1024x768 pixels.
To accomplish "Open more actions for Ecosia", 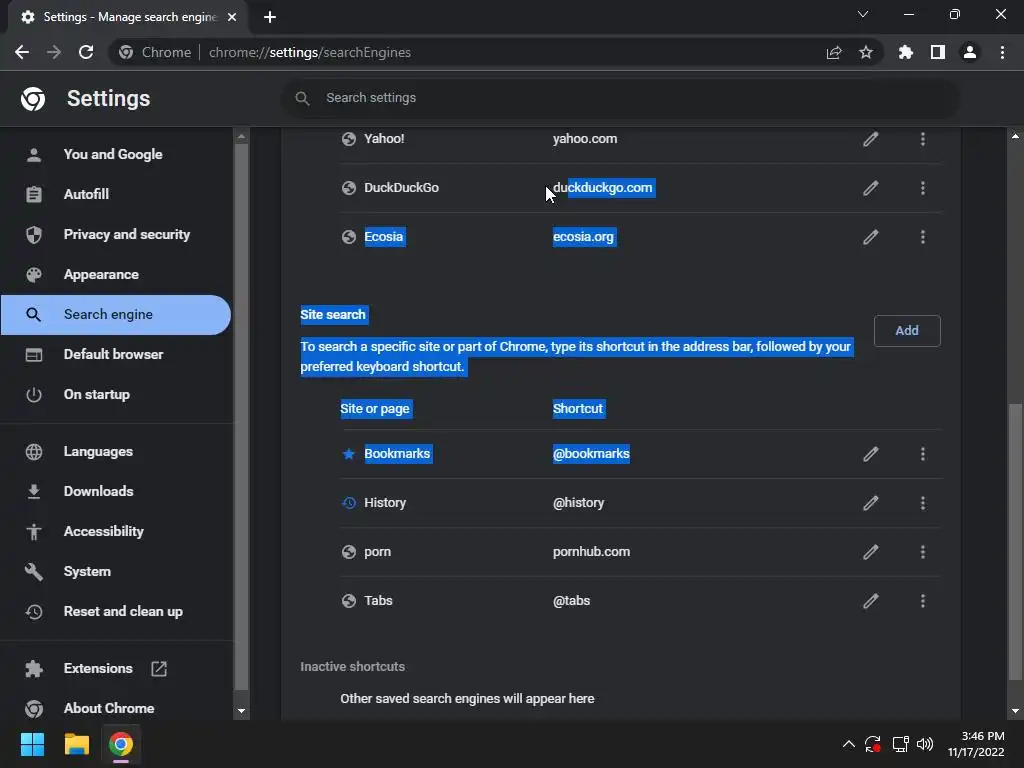I will click(923, 237).
